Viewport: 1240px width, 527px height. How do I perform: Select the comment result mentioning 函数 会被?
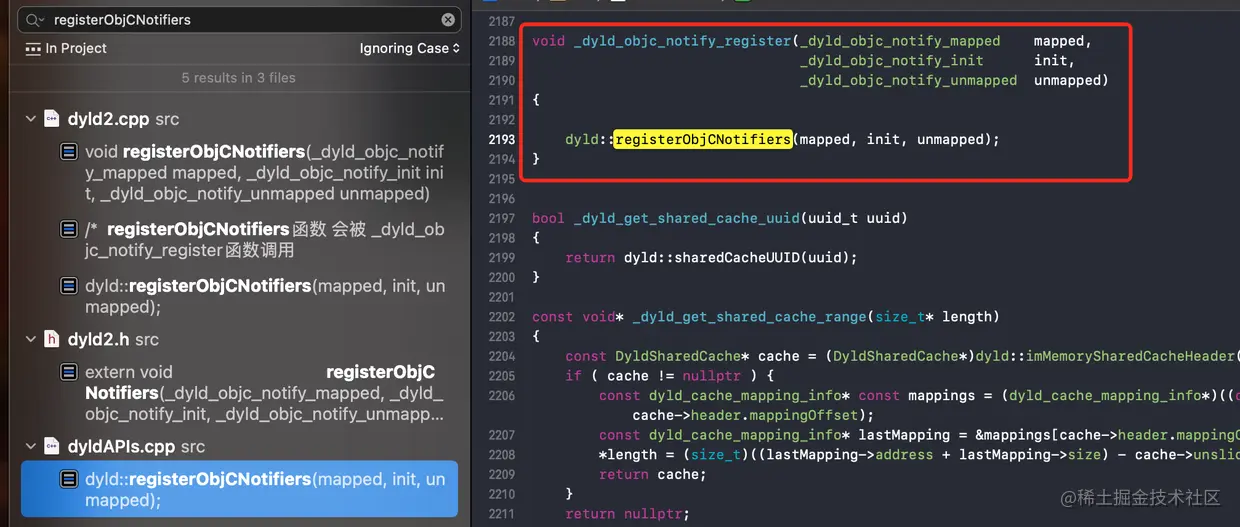coord(239,238)
